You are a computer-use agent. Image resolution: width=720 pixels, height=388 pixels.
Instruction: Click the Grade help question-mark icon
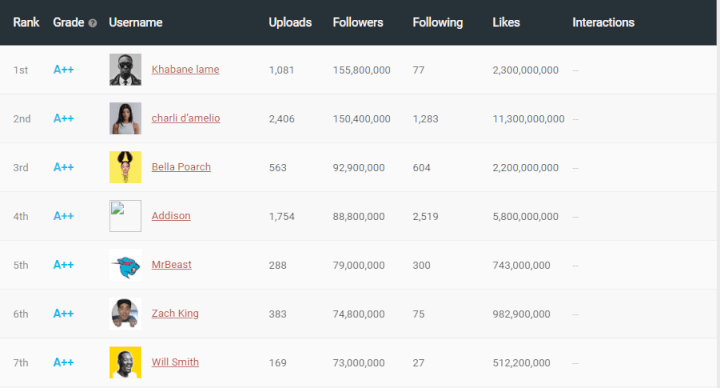92,23
